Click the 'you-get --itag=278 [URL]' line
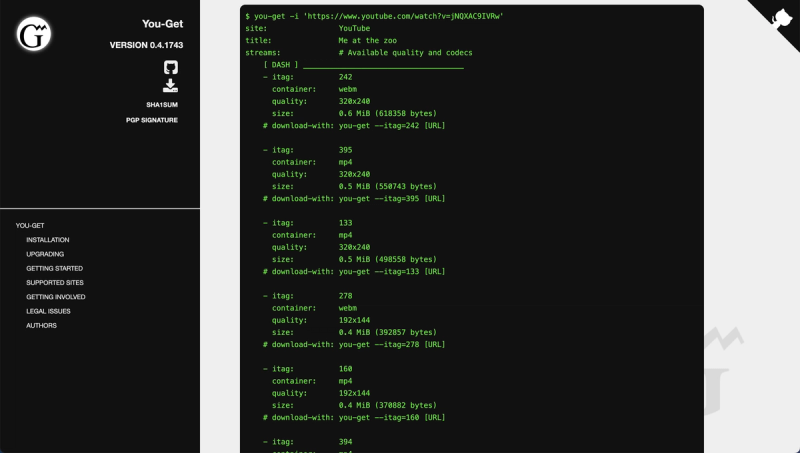The height and width of the screenshot is (453, 800). (x=392, y=344)
